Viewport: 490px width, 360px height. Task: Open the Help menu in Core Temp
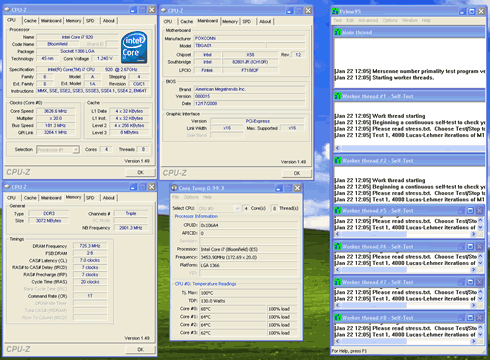207,197
